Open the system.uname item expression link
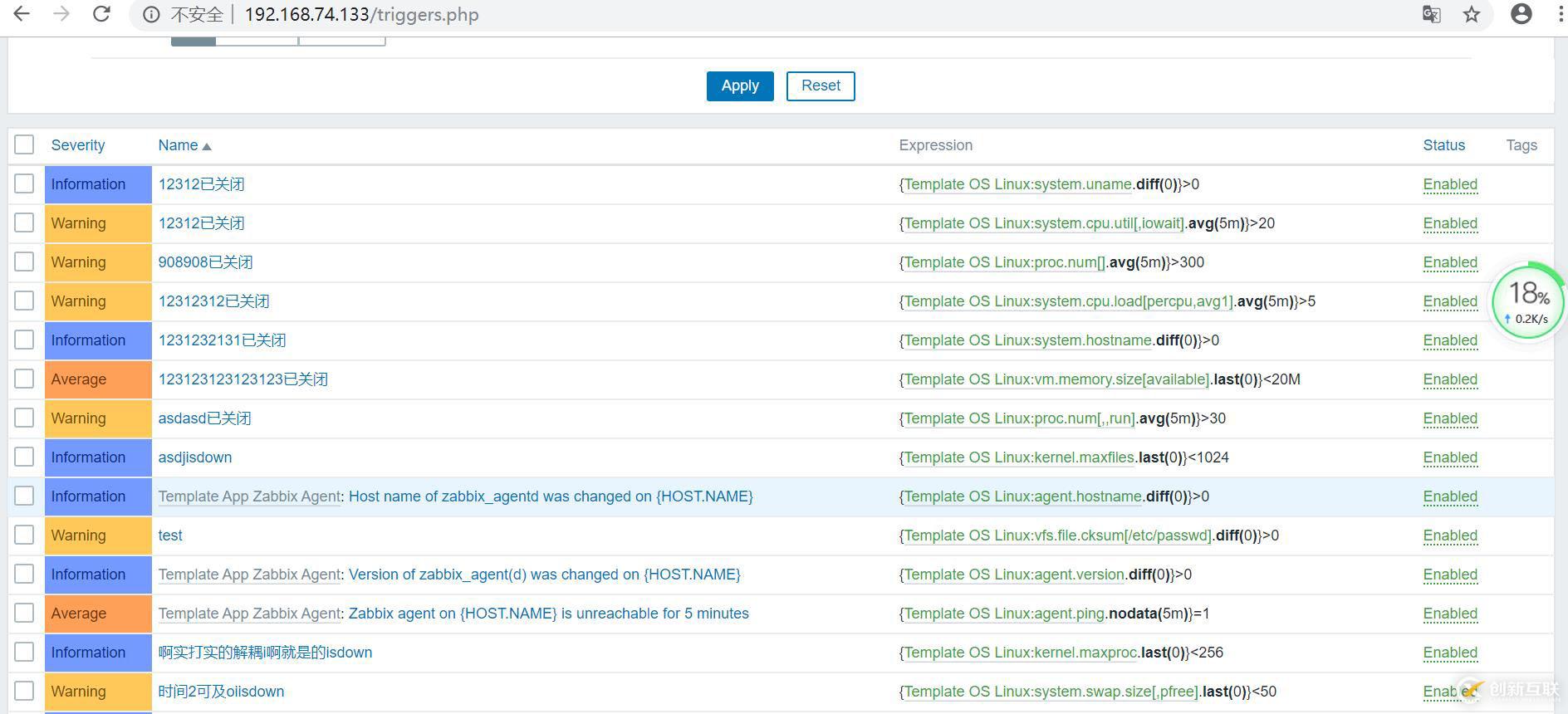1568x714 pixels. 1018,184
